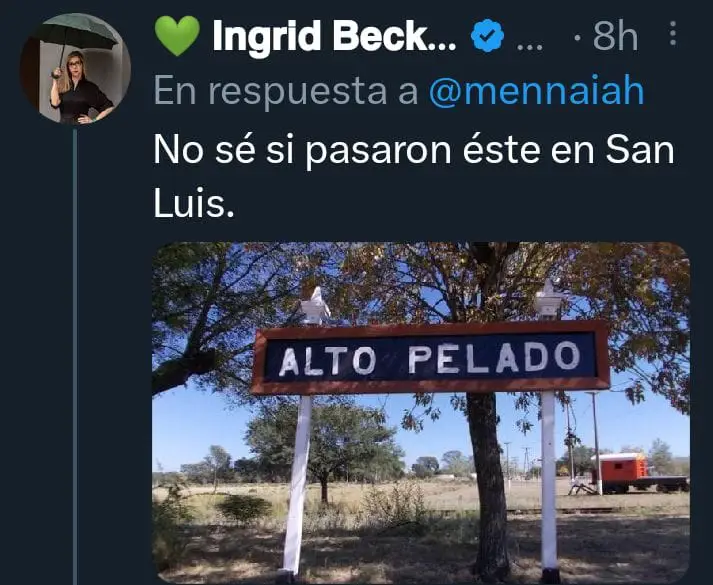
Task: Click the 'En respuesta a' label
Action: (x=286, y=91)
